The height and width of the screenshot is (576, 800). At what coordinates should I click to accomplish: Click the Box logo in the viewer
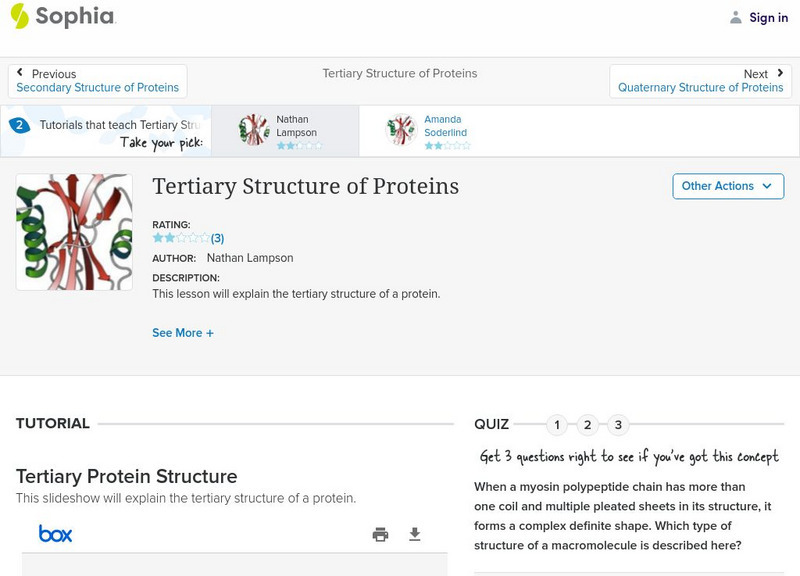click(x=55, y=534)
